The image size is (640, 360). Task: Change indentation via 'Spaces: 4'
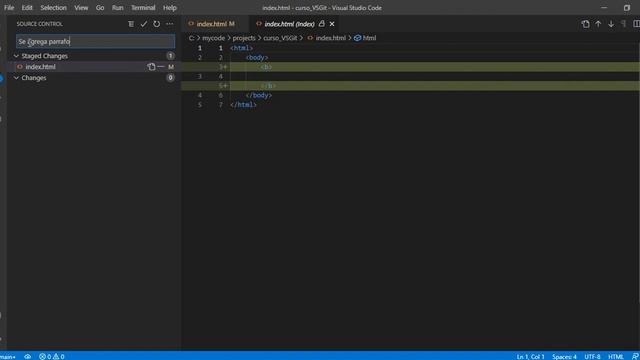tap(564, 356)
